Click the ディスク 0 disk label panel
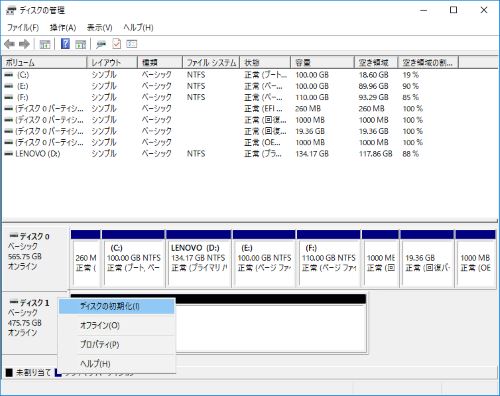500x396 pixels. coord(35,258)
